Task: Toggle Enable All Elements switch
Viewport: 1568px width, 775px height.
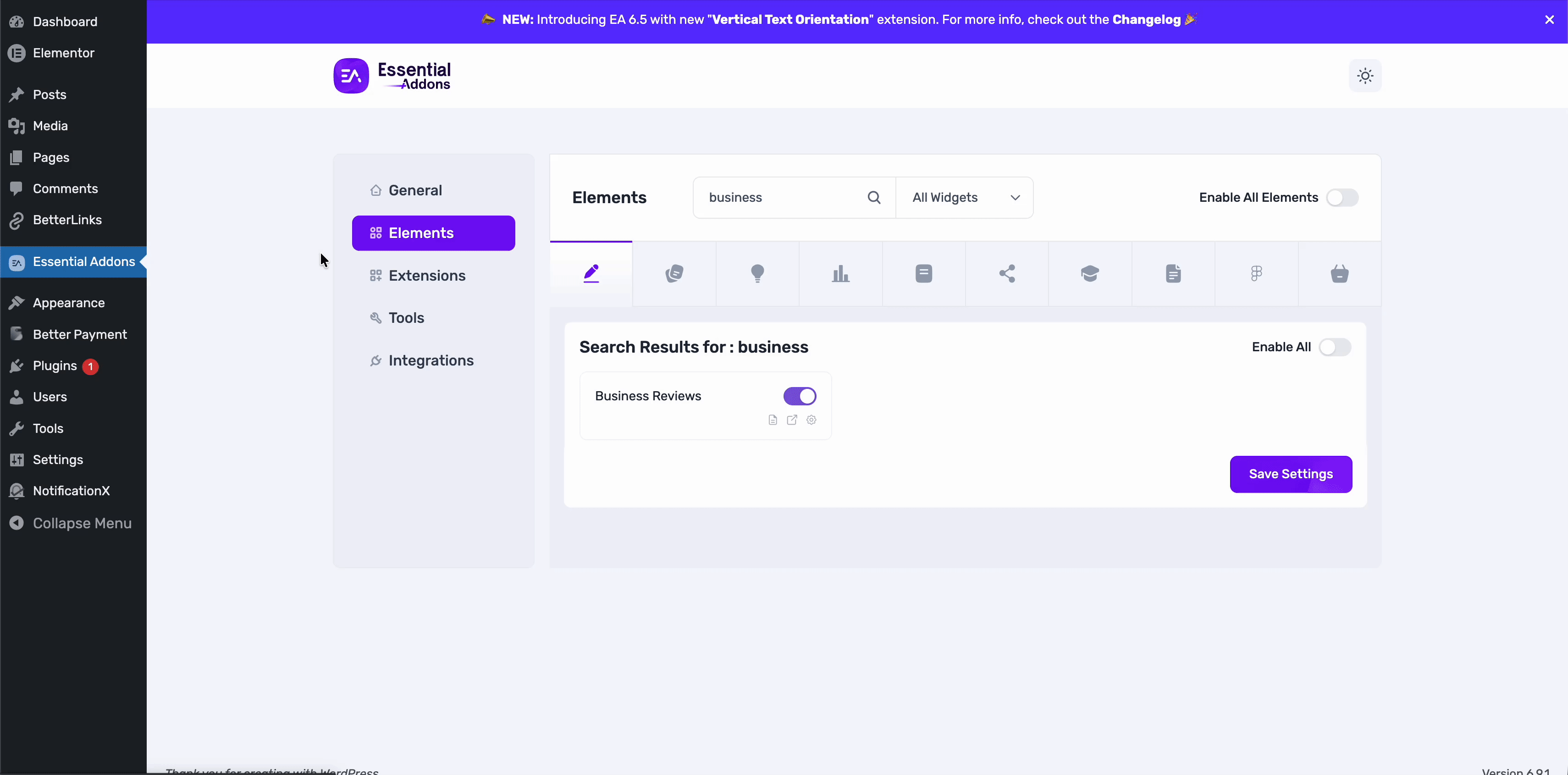Action: coord(1342,197)
